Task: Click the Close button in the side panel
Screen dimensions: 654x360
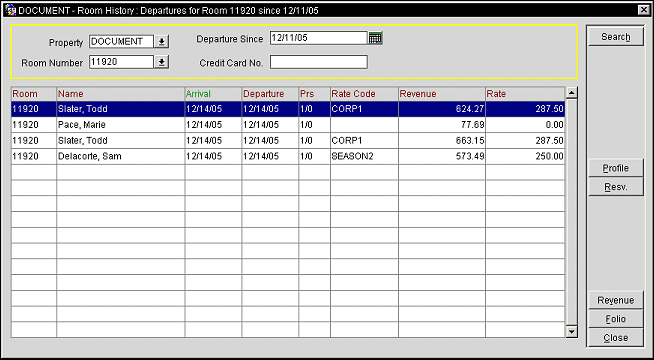Action: tap(616, 337)
